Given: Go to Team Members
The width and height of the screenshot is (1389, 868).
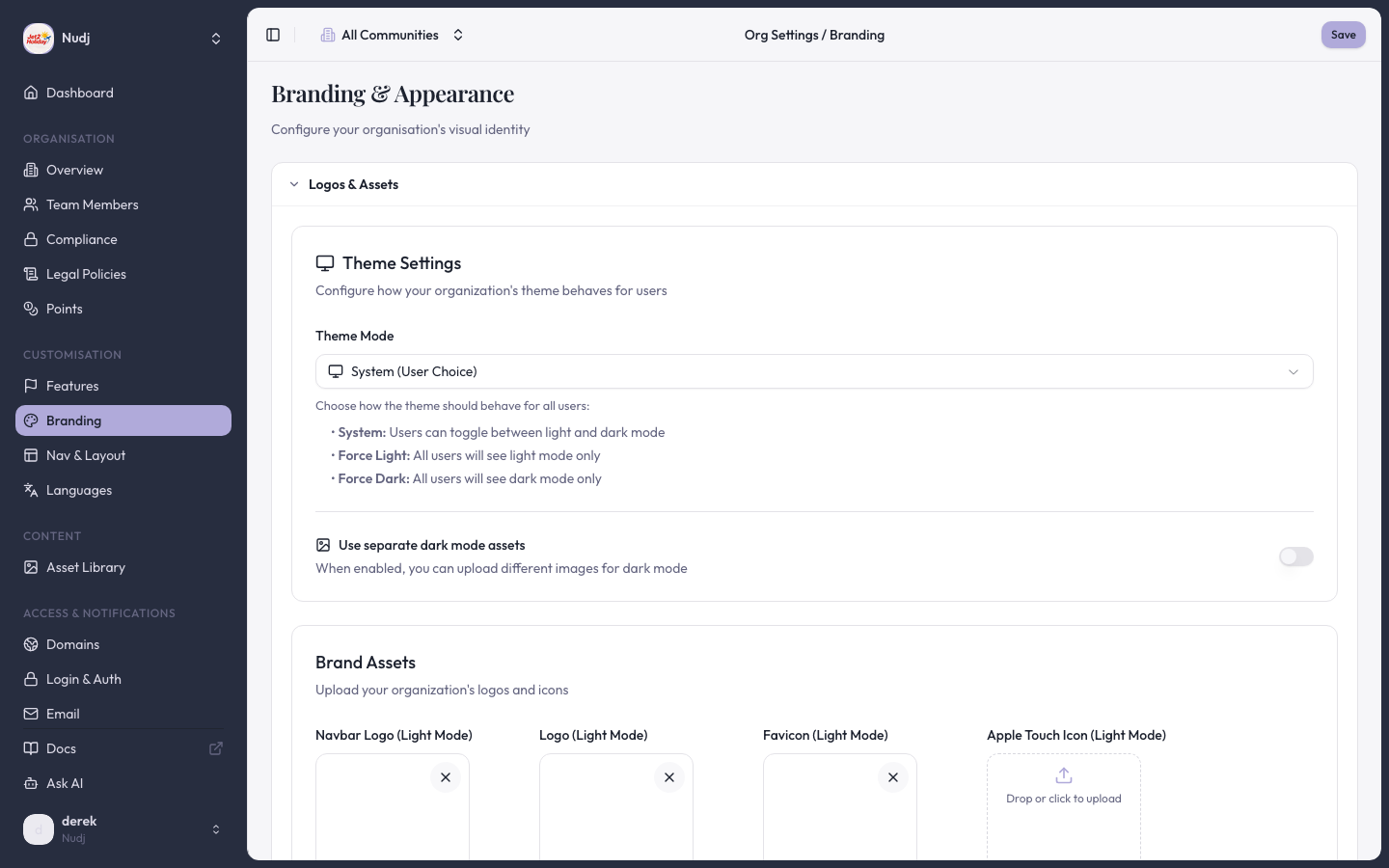Looking at the screenshot, I should (x=93, y=204).
